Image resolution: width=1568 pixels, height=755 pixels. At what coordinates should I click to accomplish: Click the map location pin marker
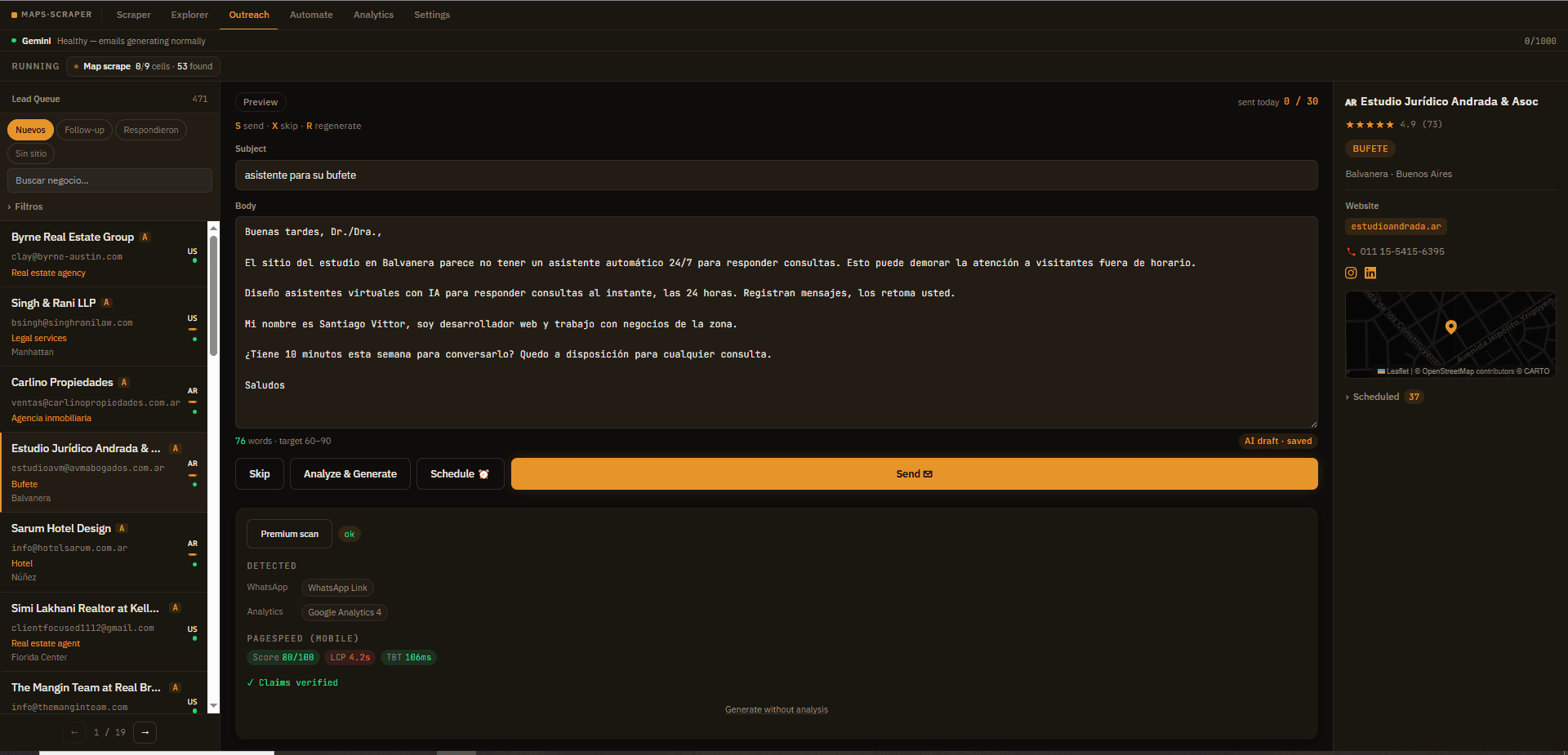(x=1450, y=326)
